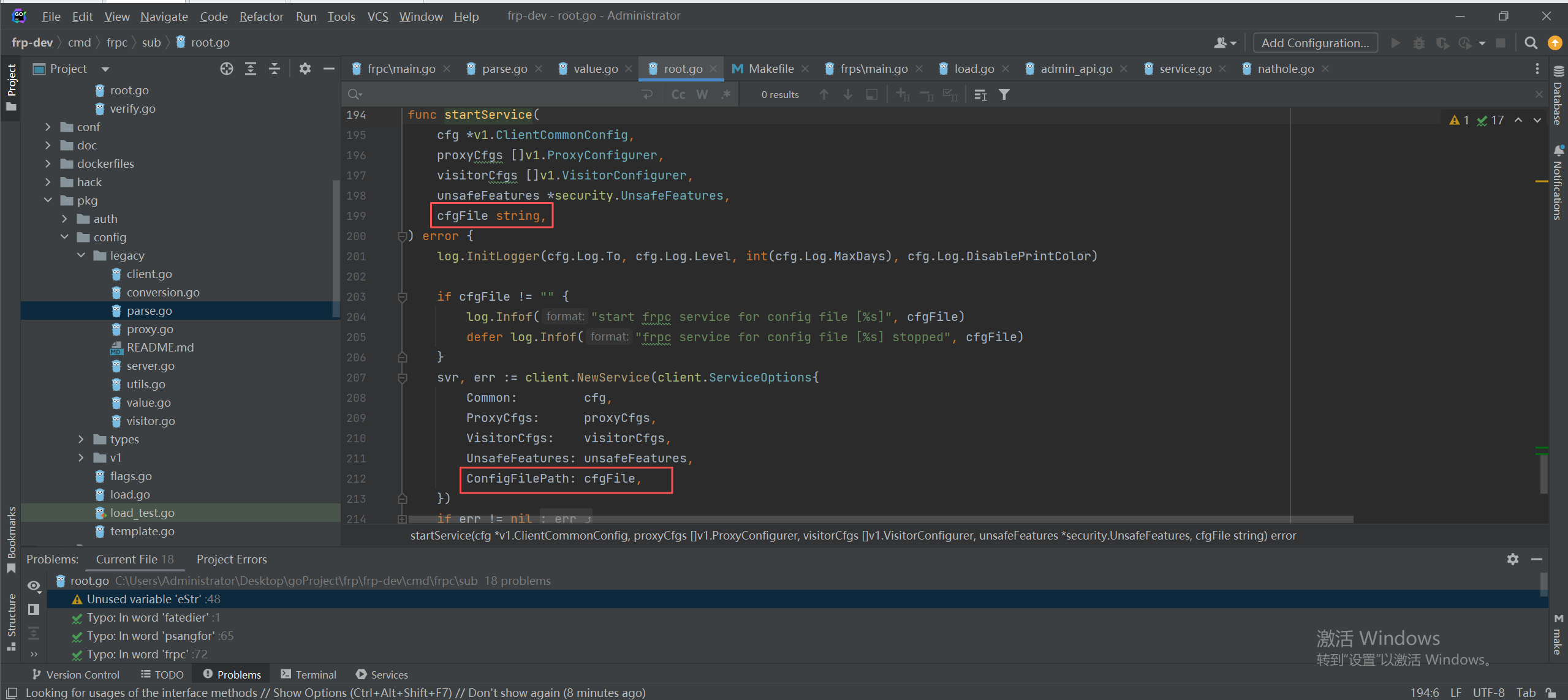Click the Search Everywhere magnifier icon
Viewport: 1568px width, 700px height.
(1531, 43)
